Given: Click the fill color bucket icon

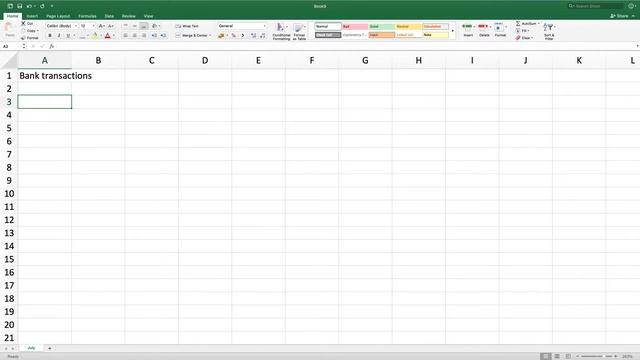Looking at the screenshot, I should (95, 36).
